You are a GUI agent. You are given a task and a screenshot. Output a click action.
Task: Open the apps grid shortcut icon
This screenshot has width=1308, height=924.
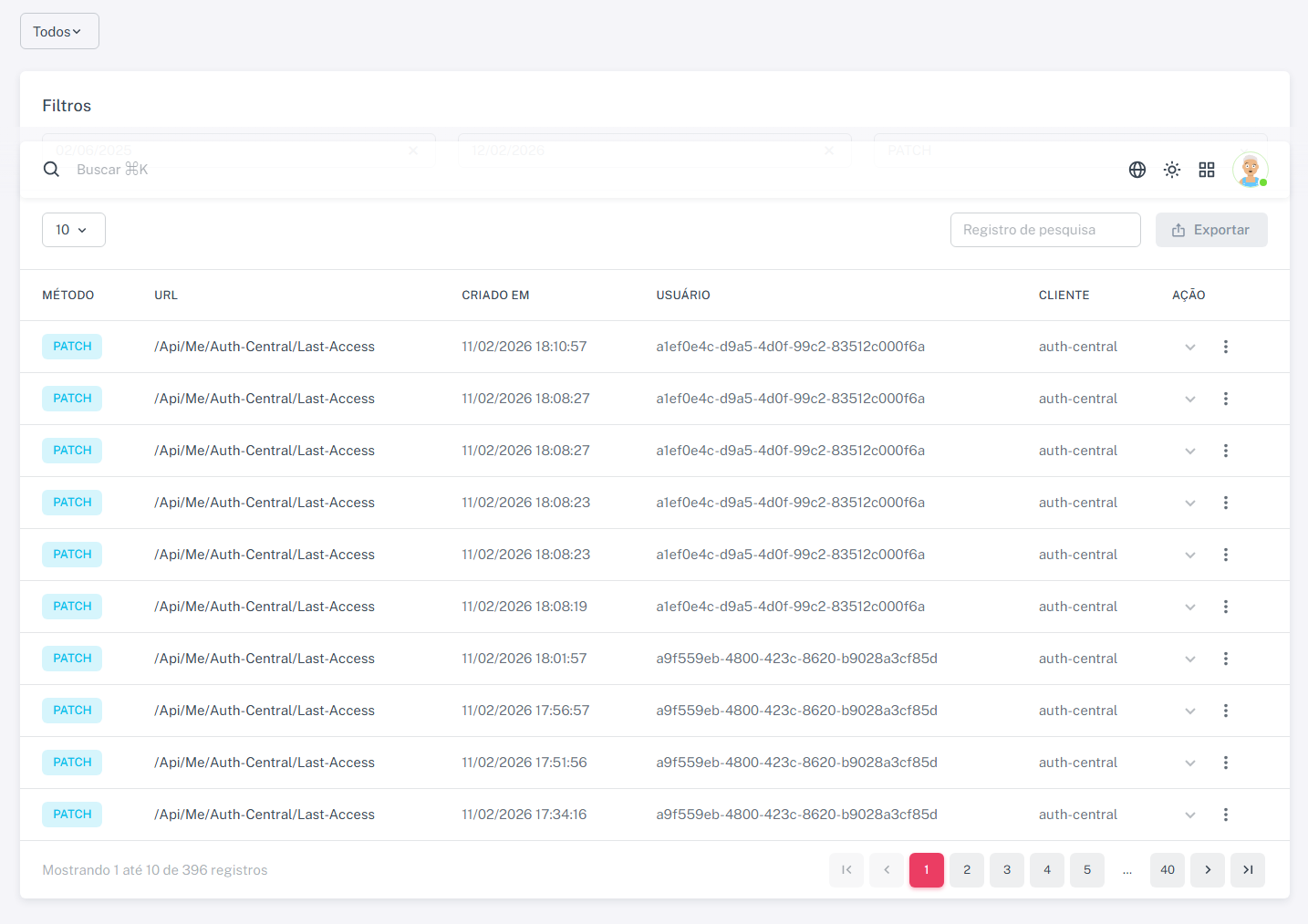(1207, 170)
